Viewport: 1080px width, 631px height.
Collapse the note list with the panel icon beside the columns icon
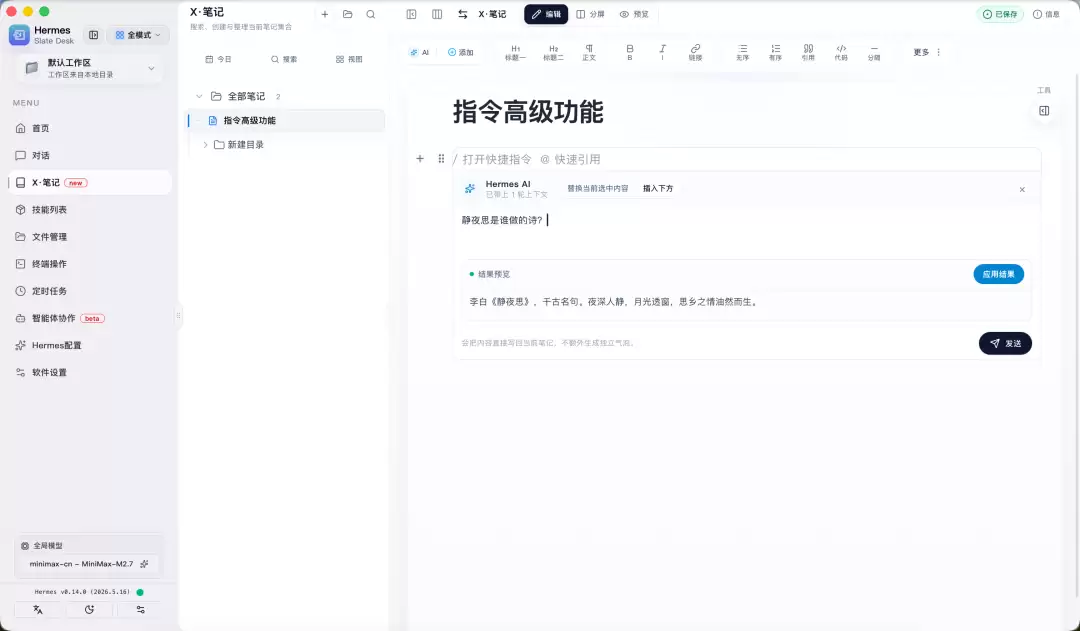coord(411,14)
